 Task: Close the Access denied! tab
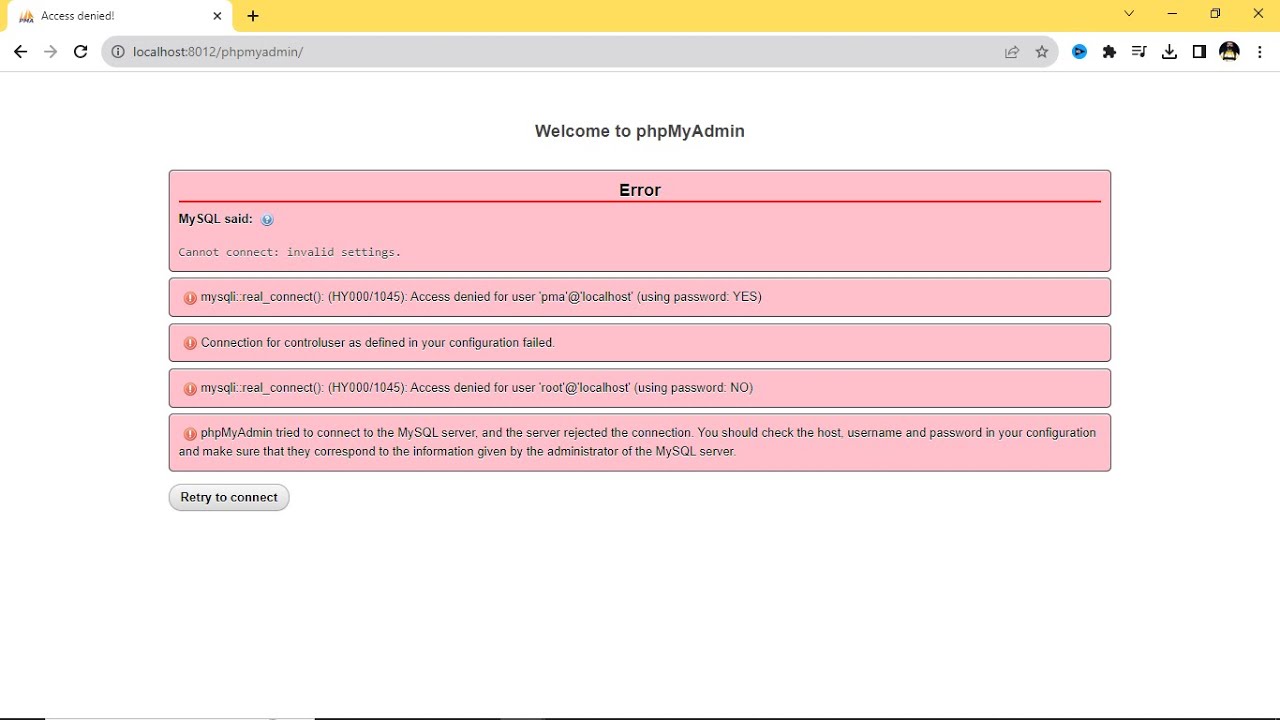(218, 16)
